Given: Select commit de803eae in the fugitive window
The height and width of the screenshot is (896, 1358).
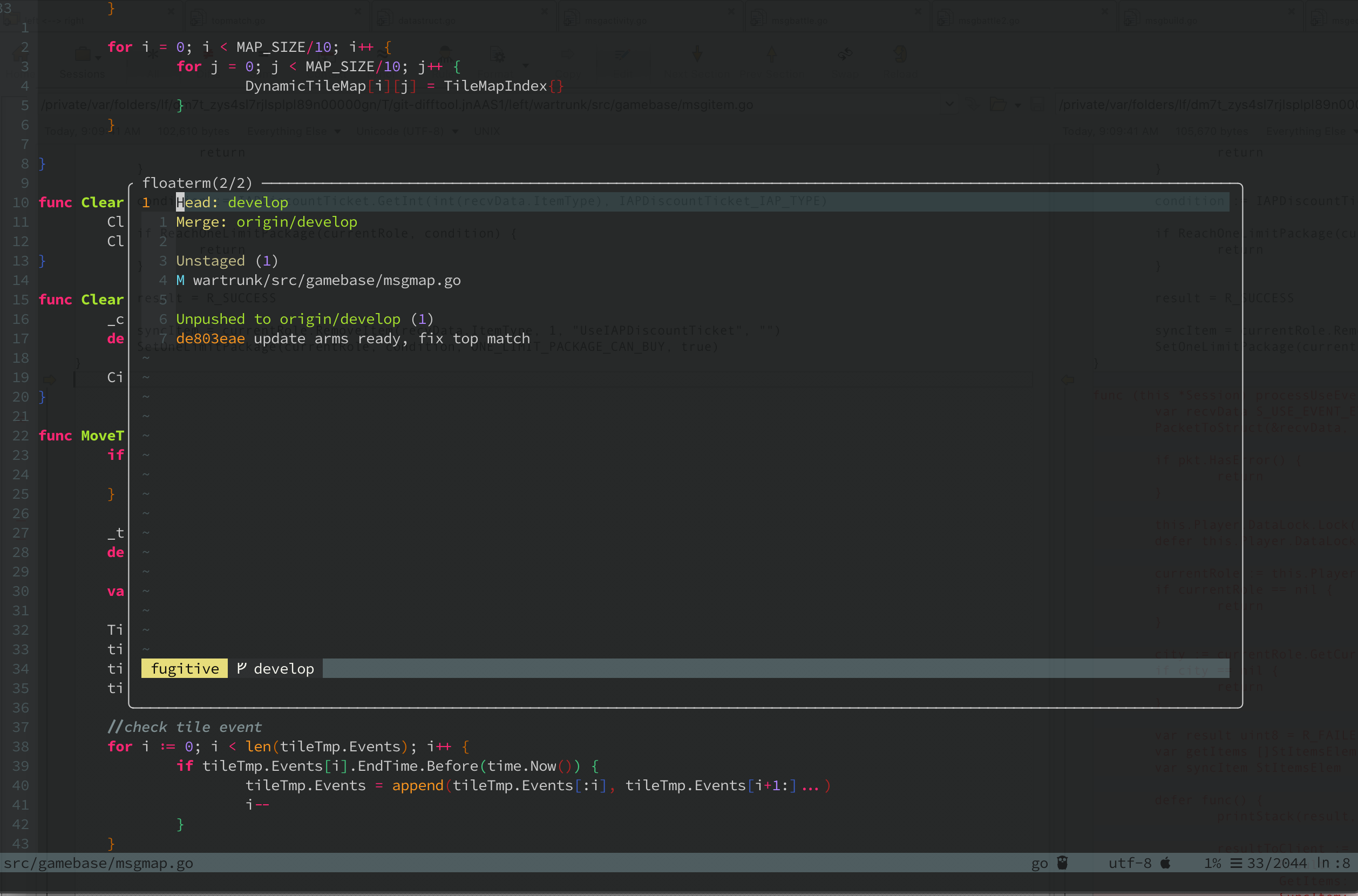Looking at the screenshot, I should [211, 338].
